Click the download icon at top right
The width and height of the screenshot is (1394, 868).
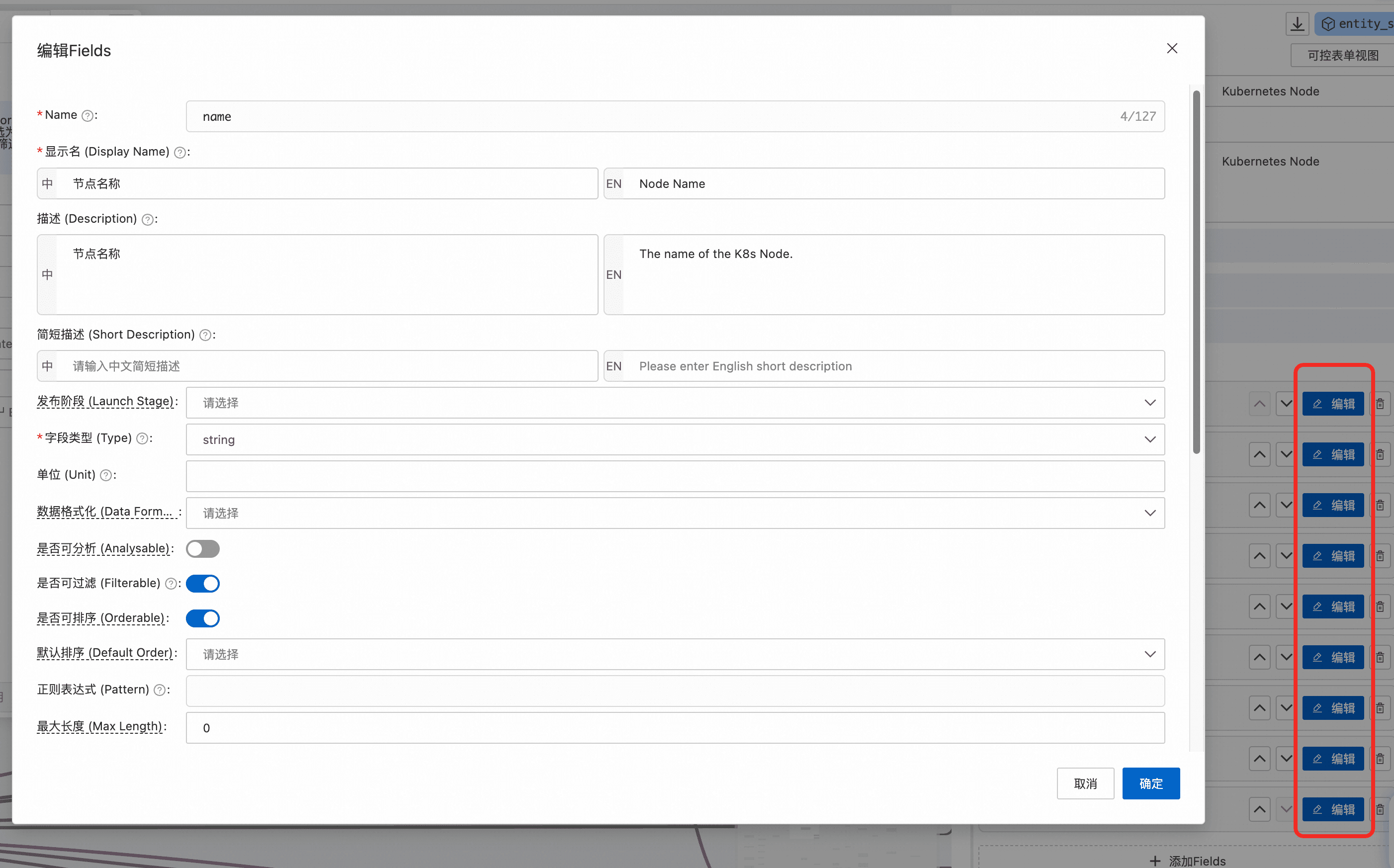[x=1297, y=23]
